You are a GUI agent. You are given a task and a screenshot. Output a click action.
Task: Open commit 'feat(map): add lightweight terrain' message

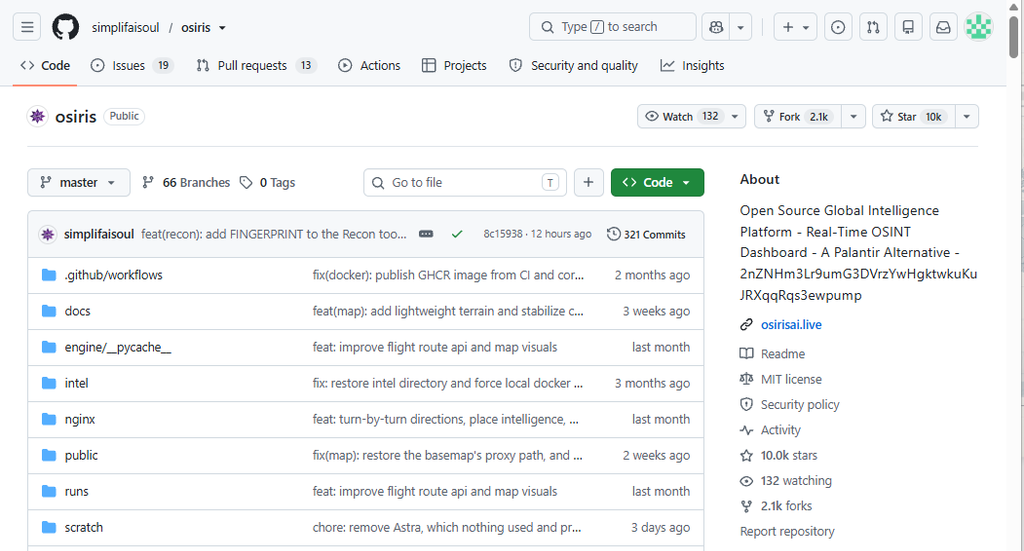[448, 311]
